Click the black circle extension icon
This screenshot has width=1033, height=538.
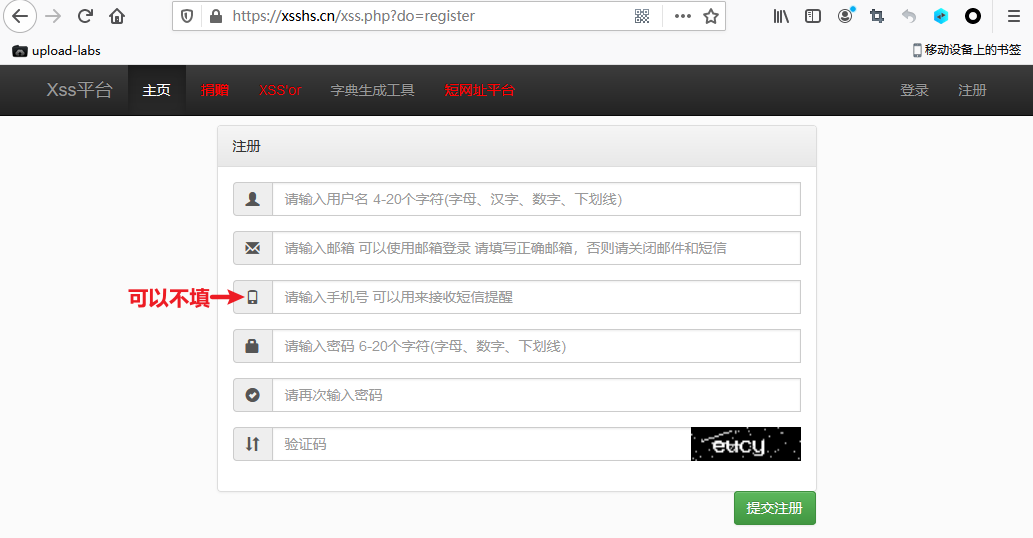tap(973, 16)
